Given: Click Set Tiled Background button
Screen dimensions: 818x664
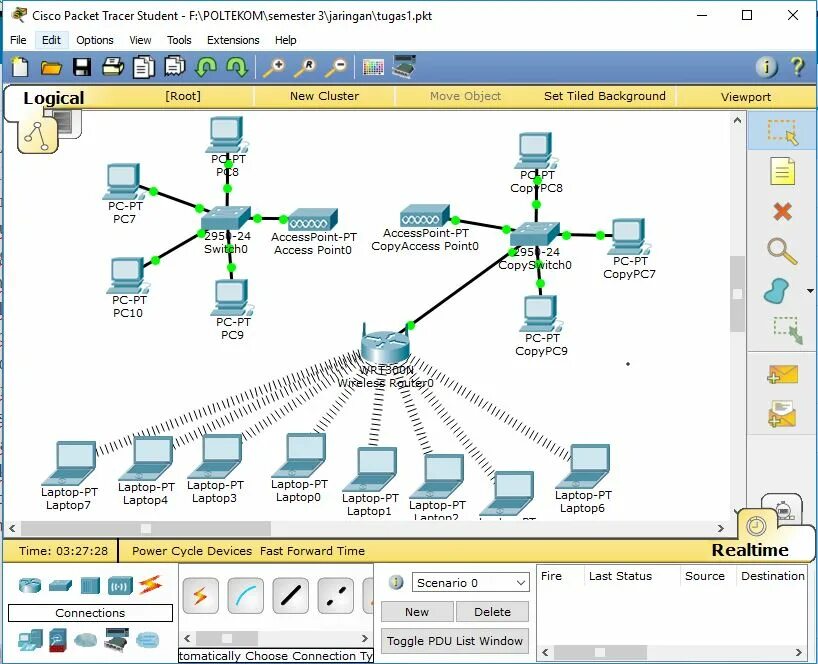Looking at the screenshot, I should click(605, 96).
